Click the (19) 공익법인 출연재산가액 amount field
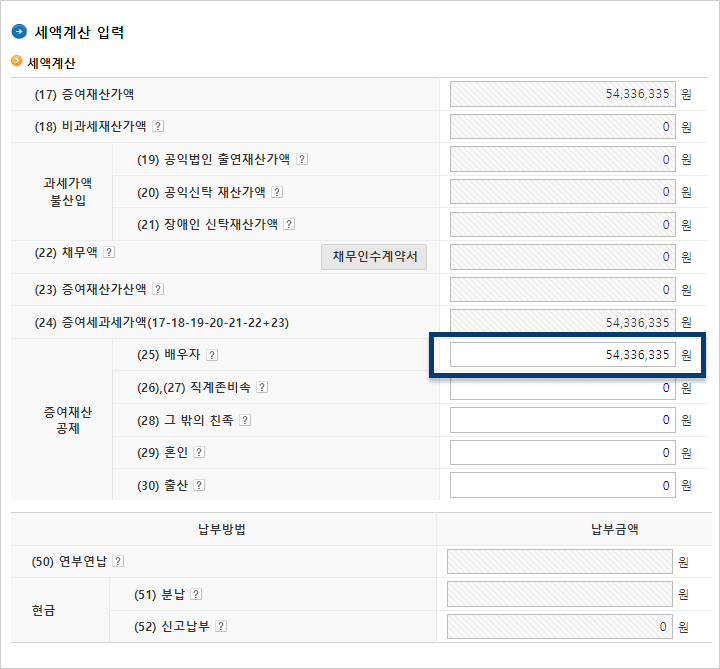Screen dimensions: 720x669 pos(562,159)
